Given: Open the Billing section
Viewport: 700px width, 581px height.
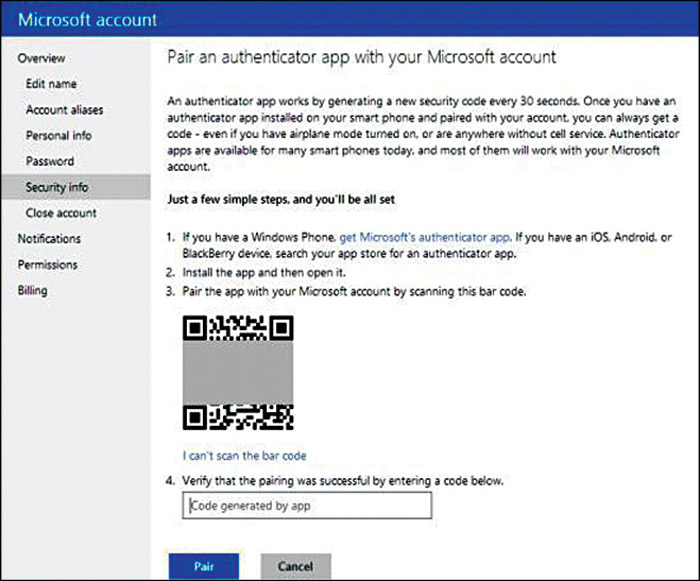Looking at the screenshot, I should click(x=32, y=291).
